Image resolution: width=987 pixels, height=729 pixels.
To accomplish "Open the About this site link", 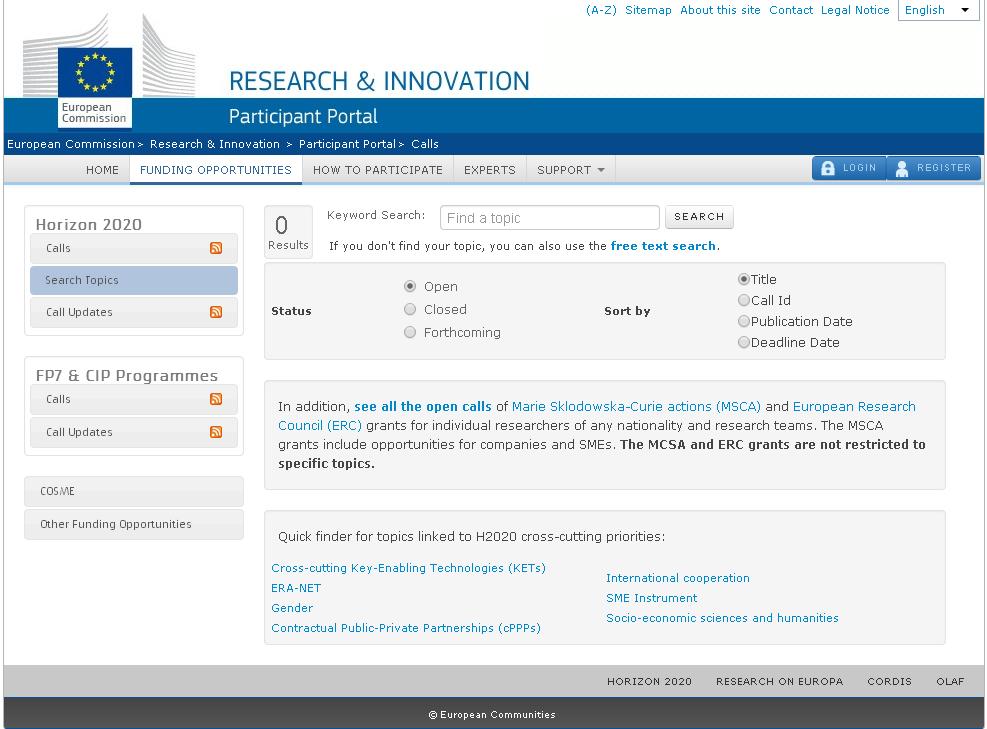I will tap(720, 10).
